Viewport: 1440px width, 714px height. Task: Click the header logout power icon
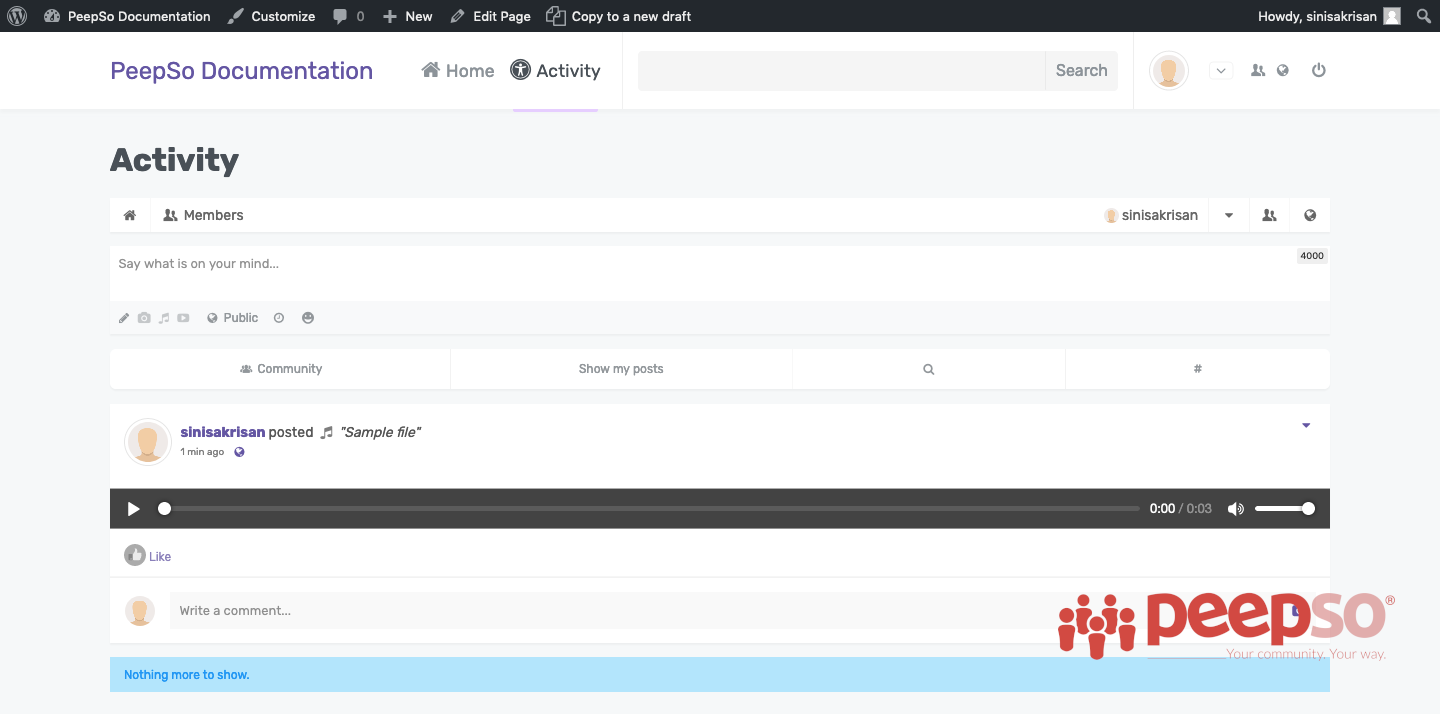click(x=1318, y=71)
